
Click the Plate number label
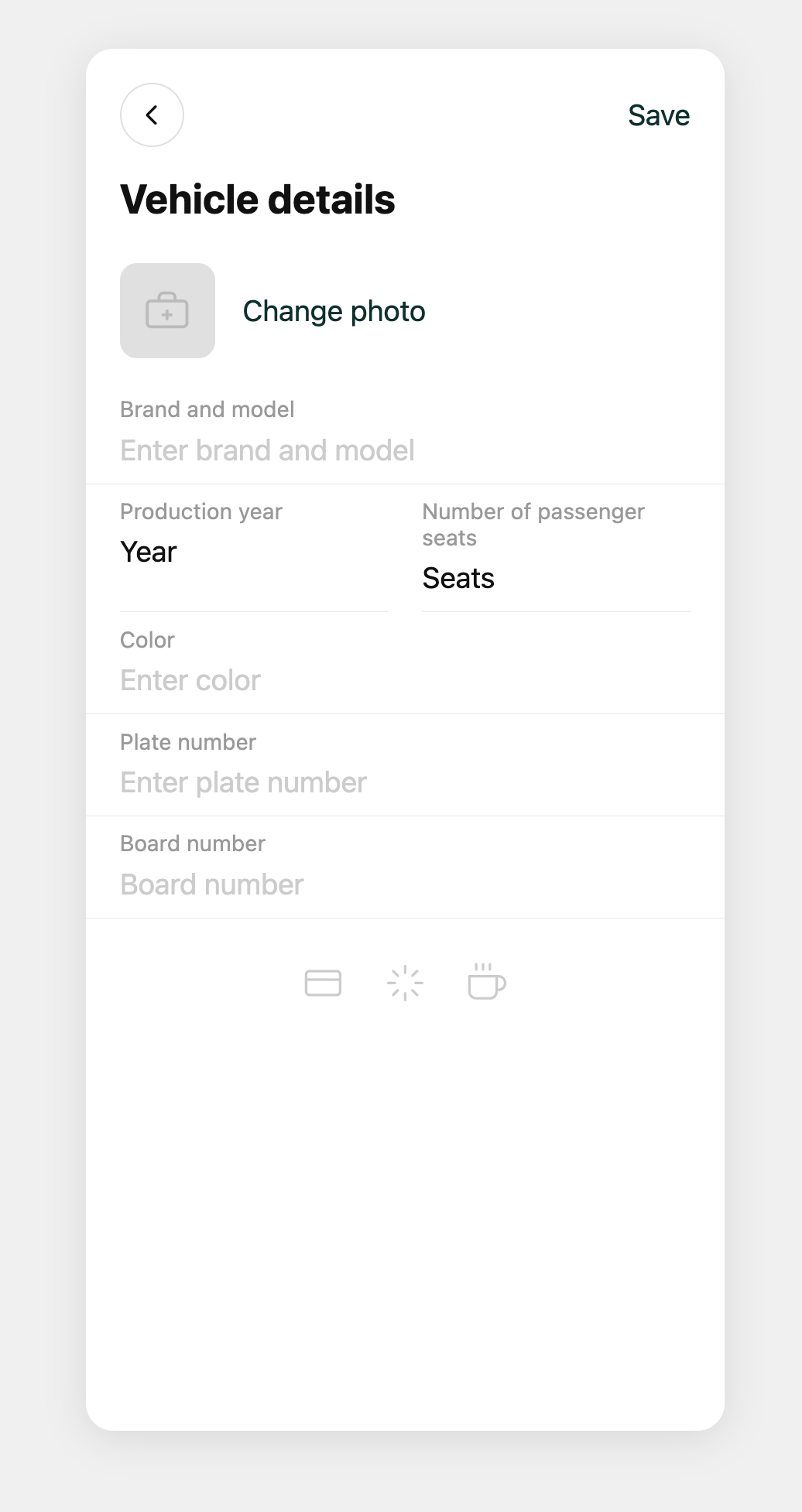[x=188, y=742]
